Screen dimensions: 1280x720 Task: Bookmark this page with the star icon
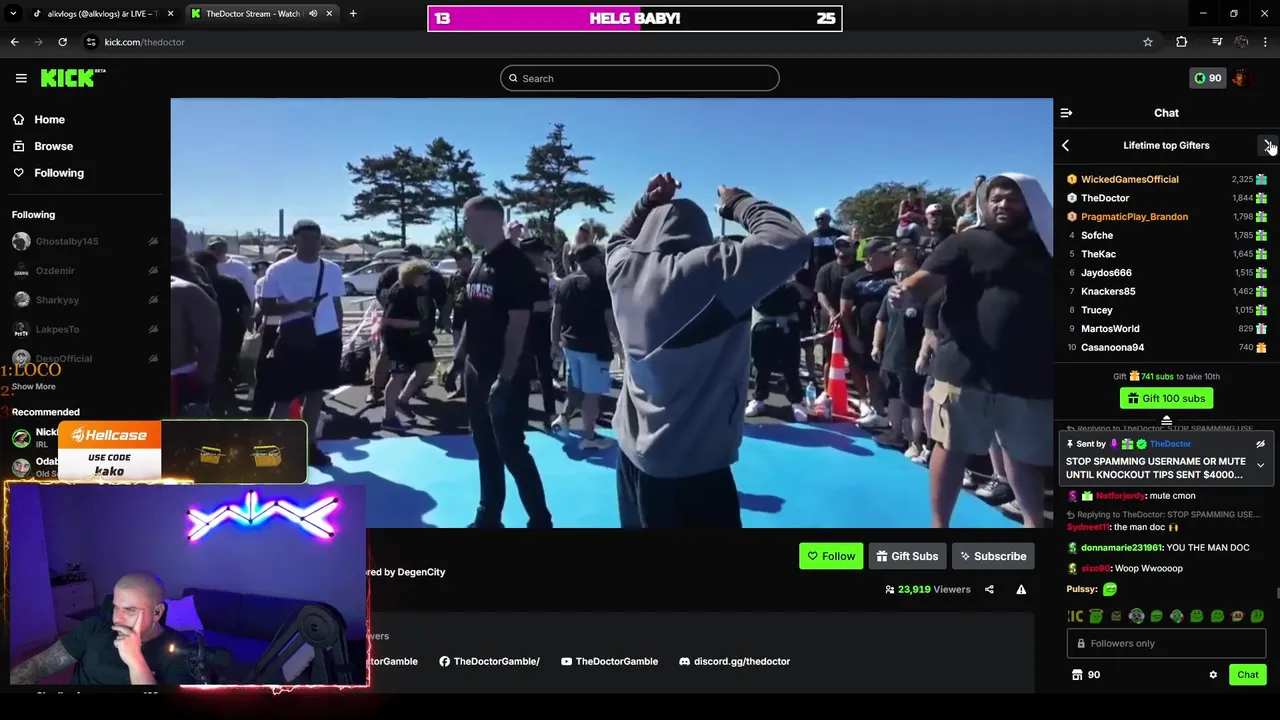[1148, 42]
